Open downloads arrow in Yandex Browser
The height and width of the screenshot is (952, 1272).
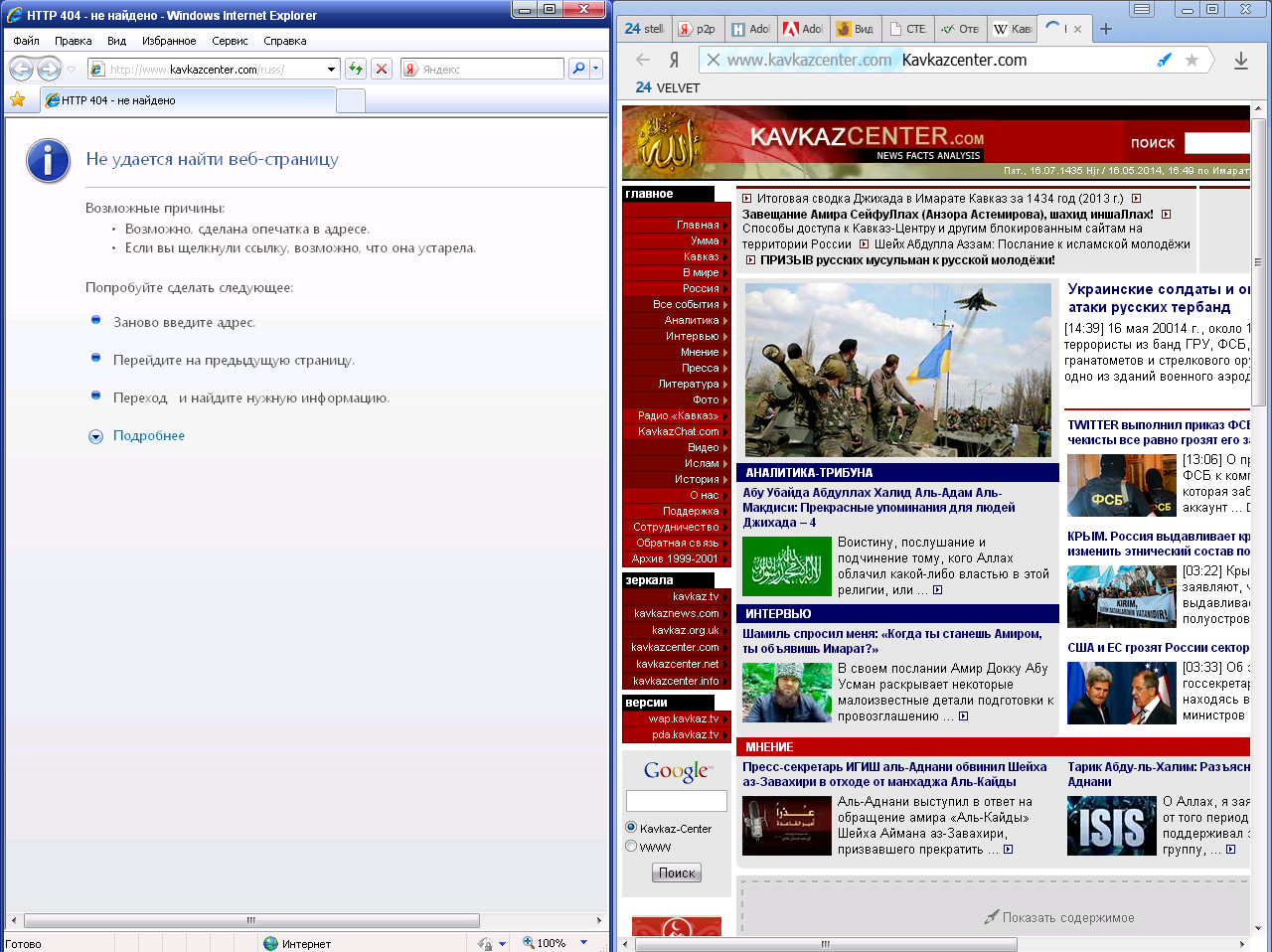click(x=1241, y=61)
